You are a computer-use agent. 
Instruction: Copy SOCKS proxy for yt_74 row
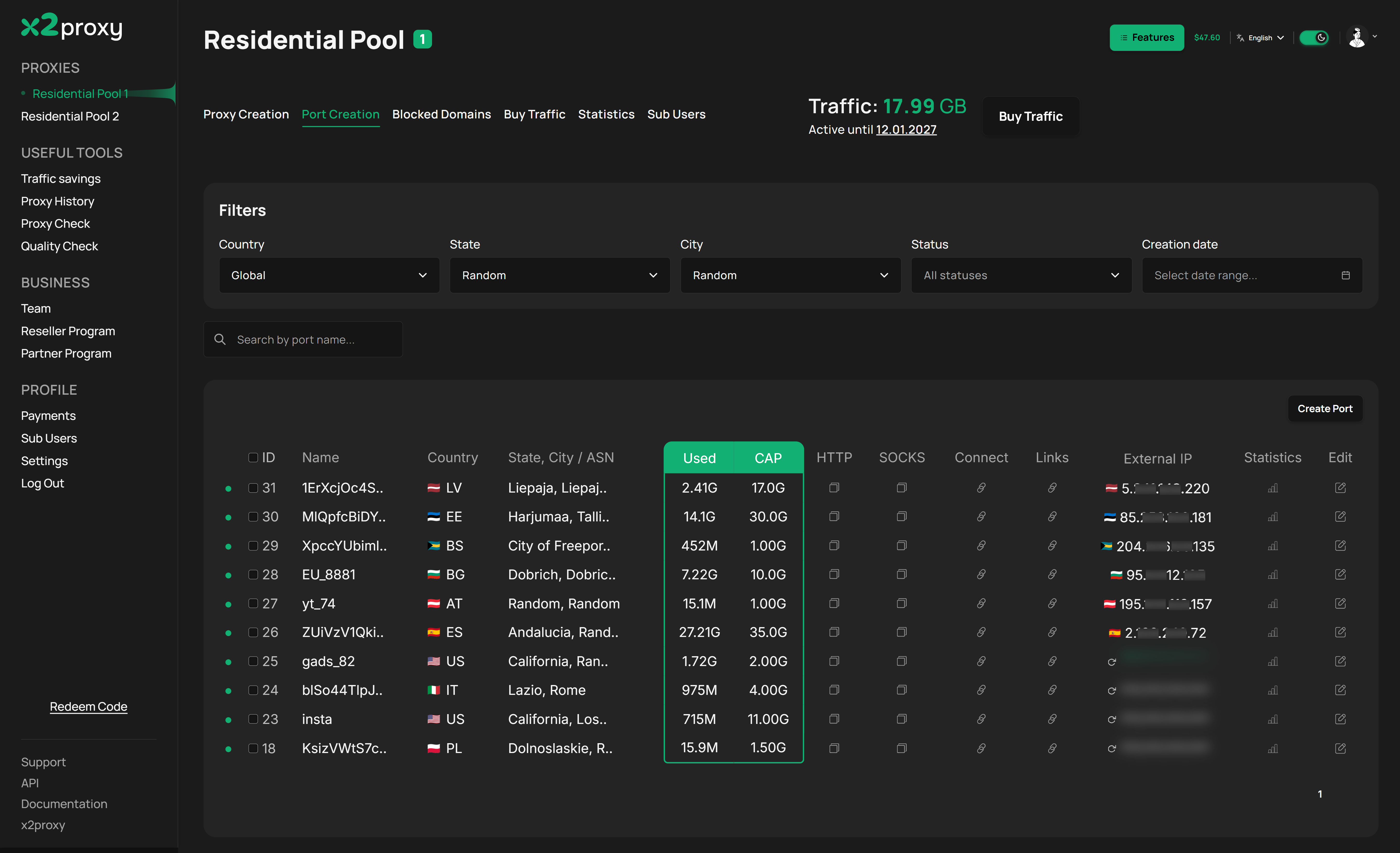click(902, 603)
